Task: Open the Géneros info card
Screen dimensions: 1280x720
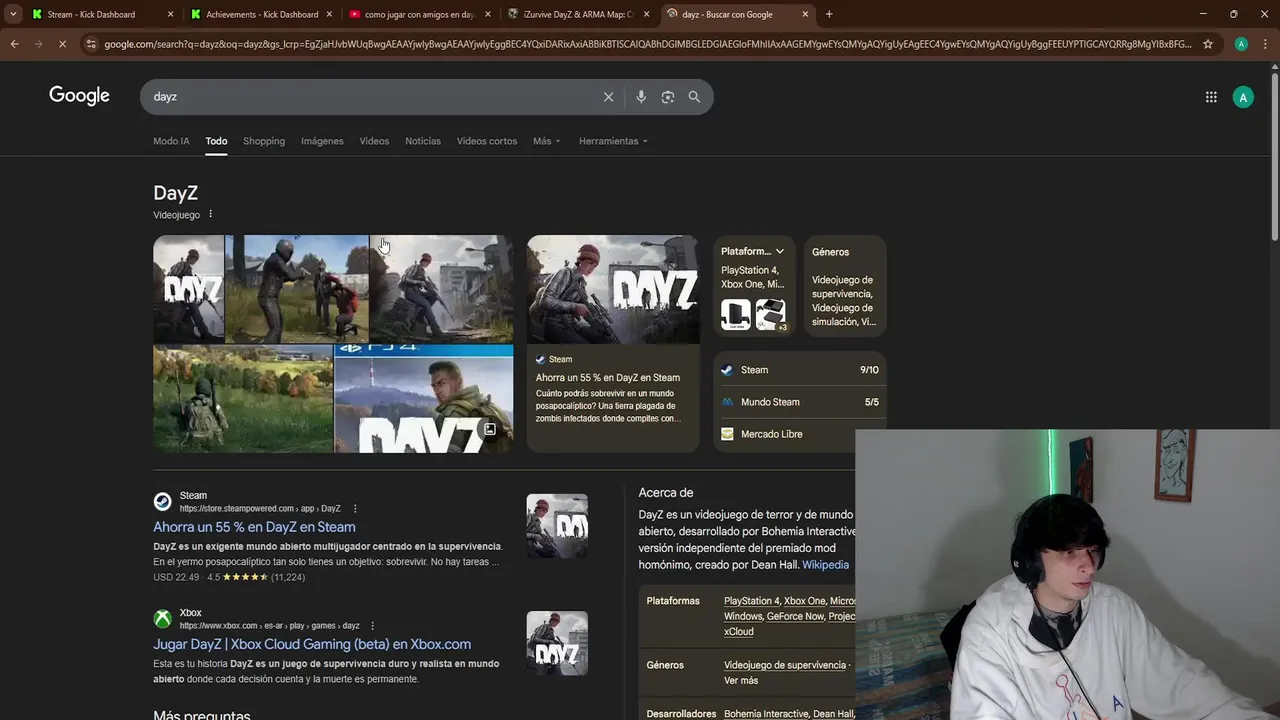Action: point(845,286)
